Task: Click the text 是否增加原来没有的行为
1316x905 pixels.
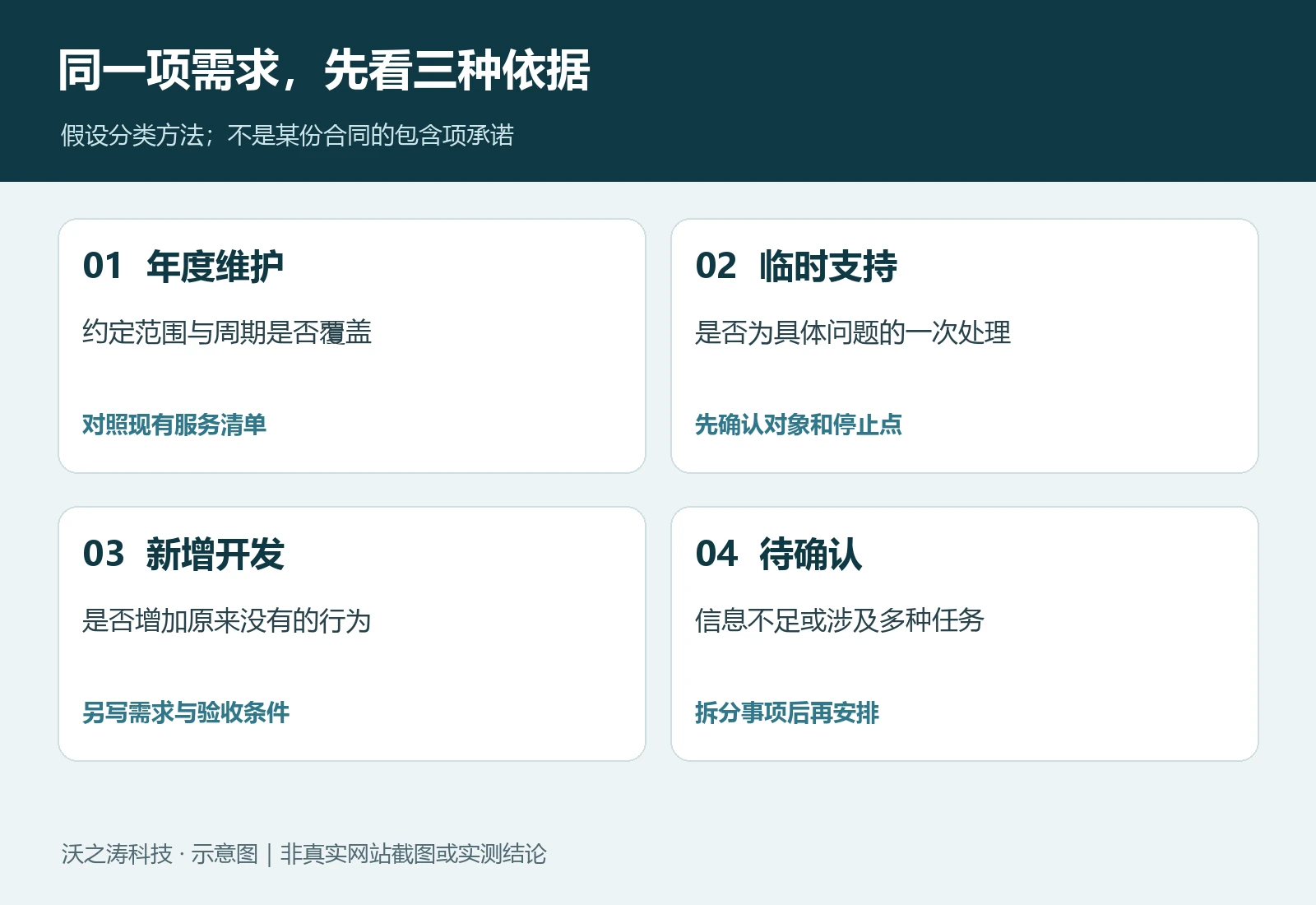Action: tap(227, 620)
